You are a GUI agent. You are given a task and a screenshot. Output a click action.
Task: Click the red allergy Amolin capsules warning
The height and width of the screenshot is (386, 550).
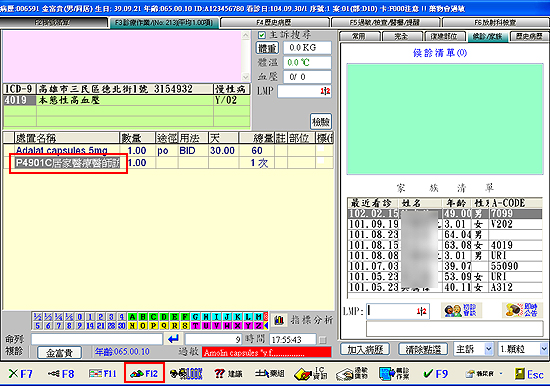pos(267,352)
